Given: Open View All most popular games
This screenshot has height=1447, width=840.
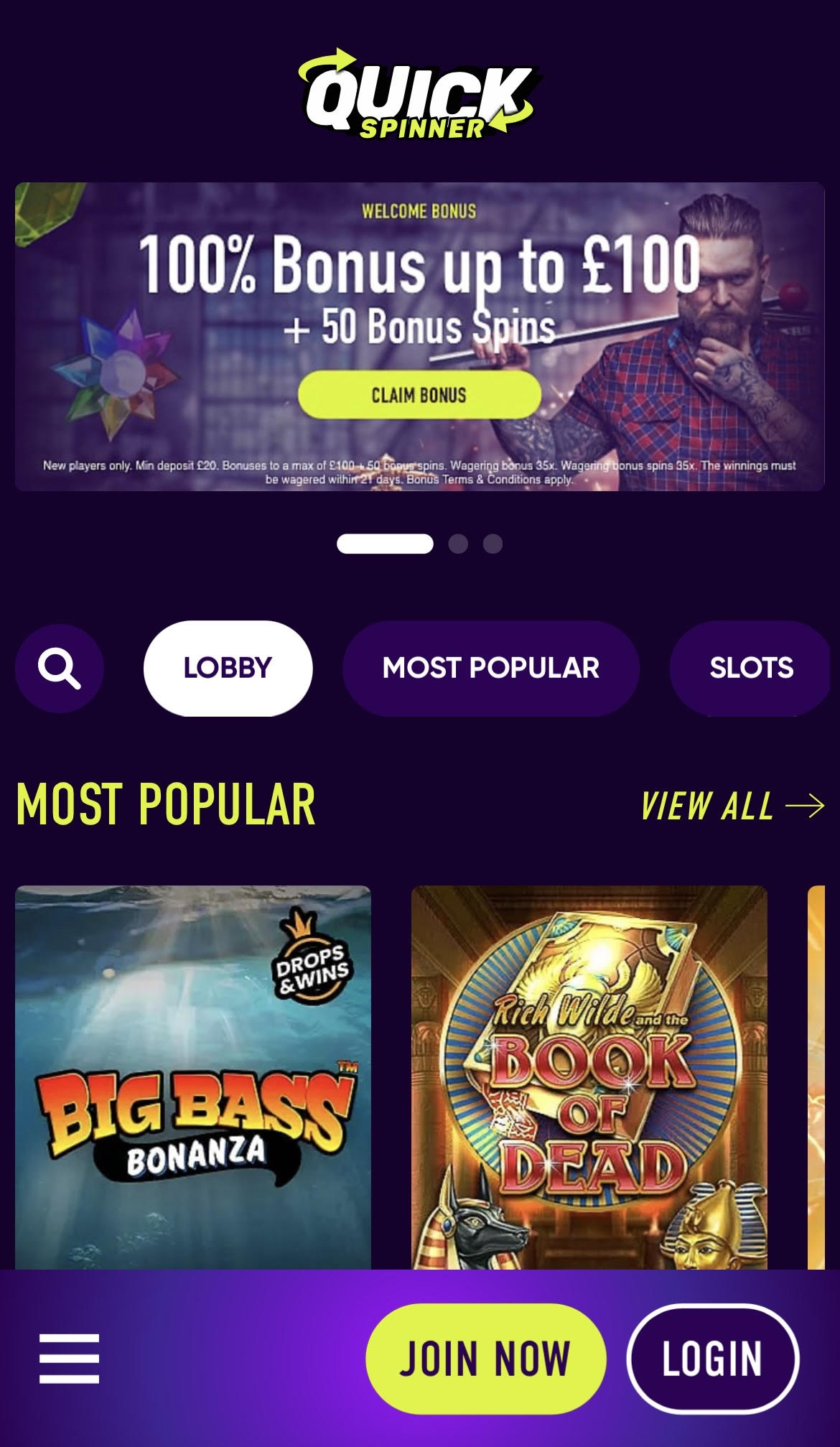Looking at the screenshot, I should coord(732,806).
